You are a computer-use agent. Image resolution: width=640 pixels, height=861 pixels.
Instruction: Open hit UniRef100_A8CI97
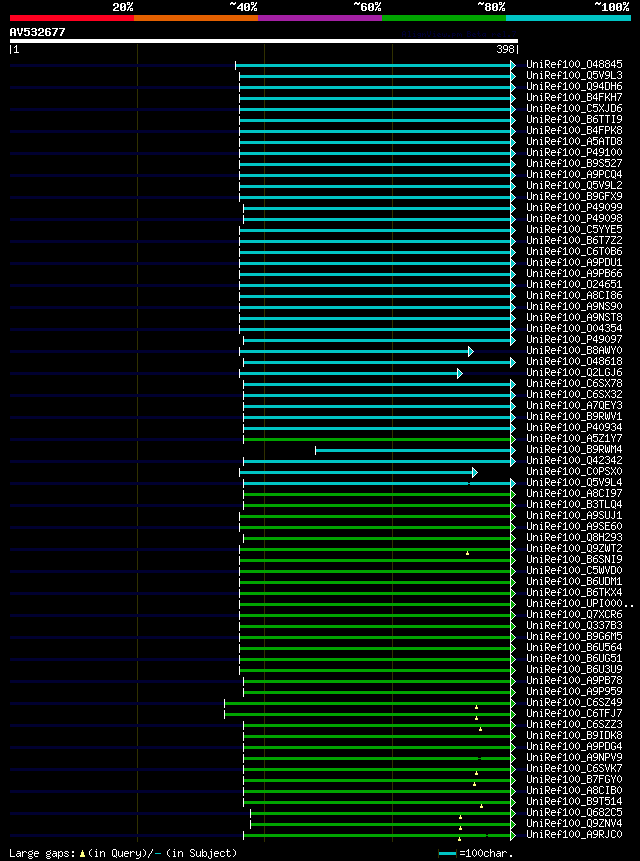[x=574, y=493]
